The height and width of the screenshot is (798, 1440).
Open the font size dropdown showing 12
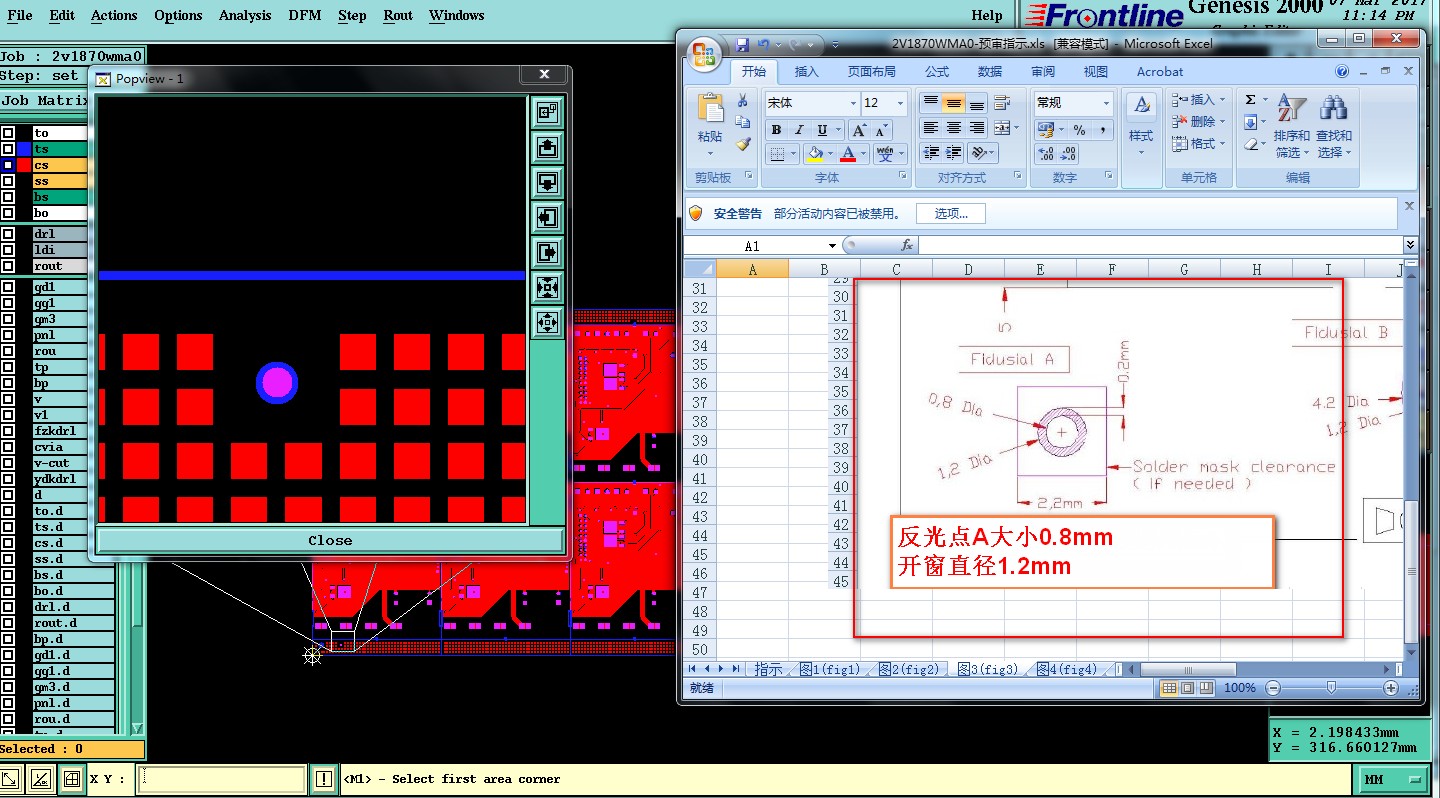900,103
